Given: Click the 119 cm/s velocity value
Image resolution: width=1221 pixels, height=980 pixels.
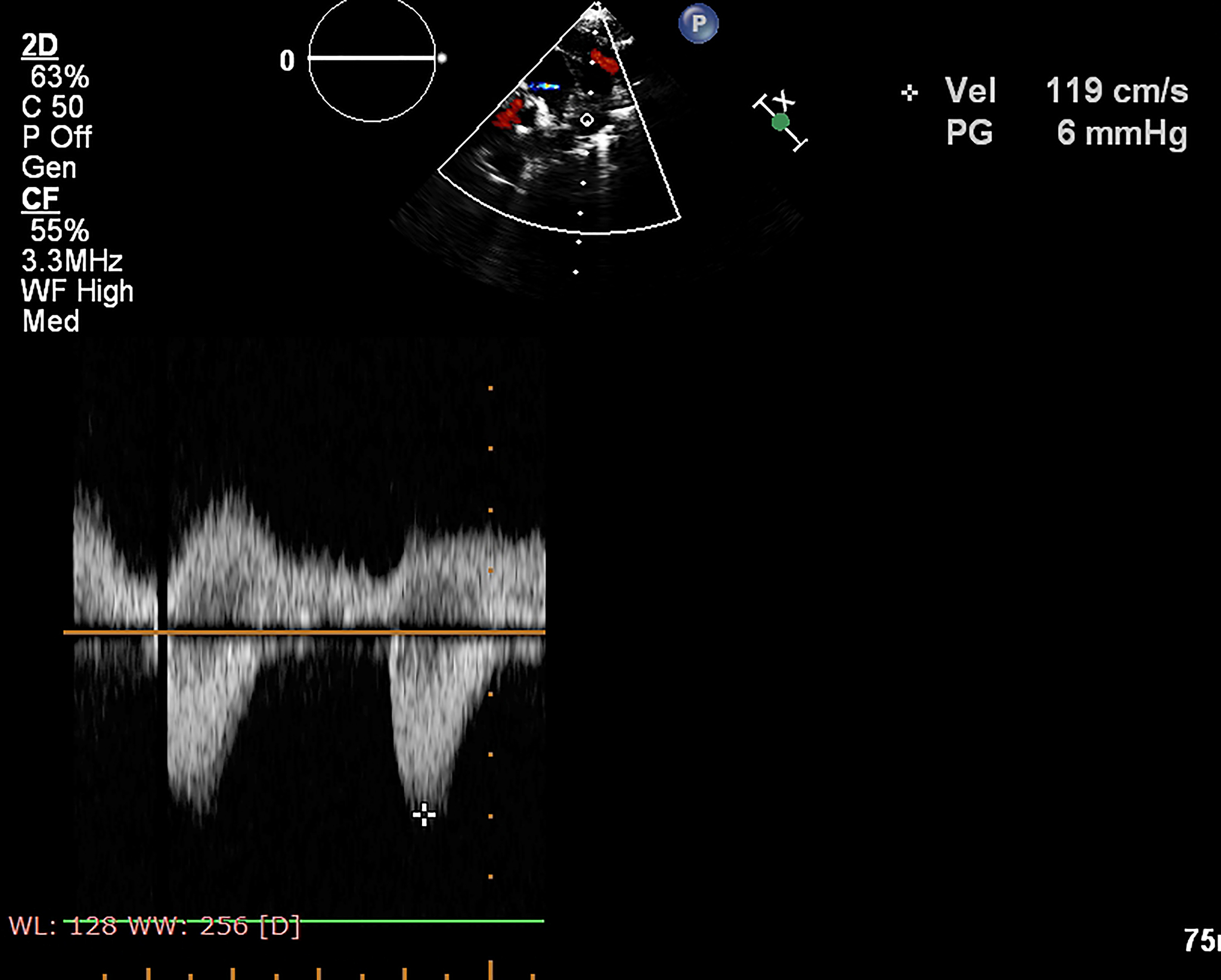Looking at the screenshot, I should coord(1116,91).
